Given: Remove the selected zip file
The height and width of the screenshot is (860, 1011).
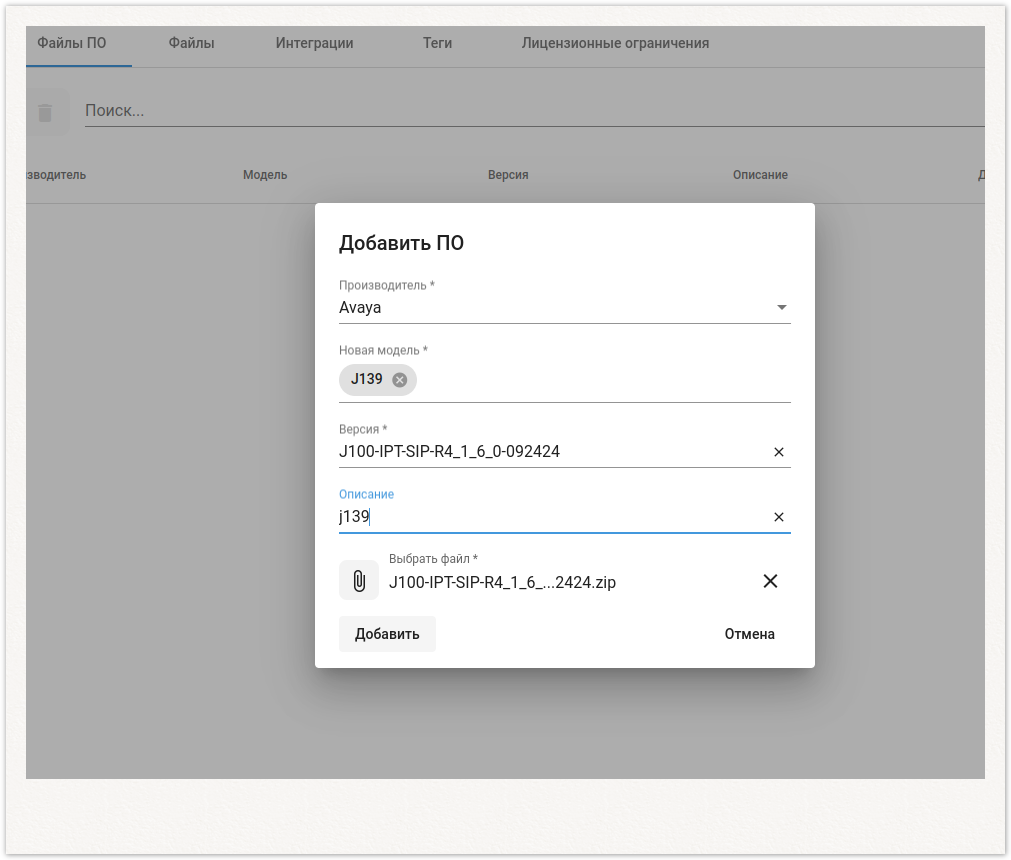Looking at the screenshot, I should pyautogui.click(x=770, y=581).
